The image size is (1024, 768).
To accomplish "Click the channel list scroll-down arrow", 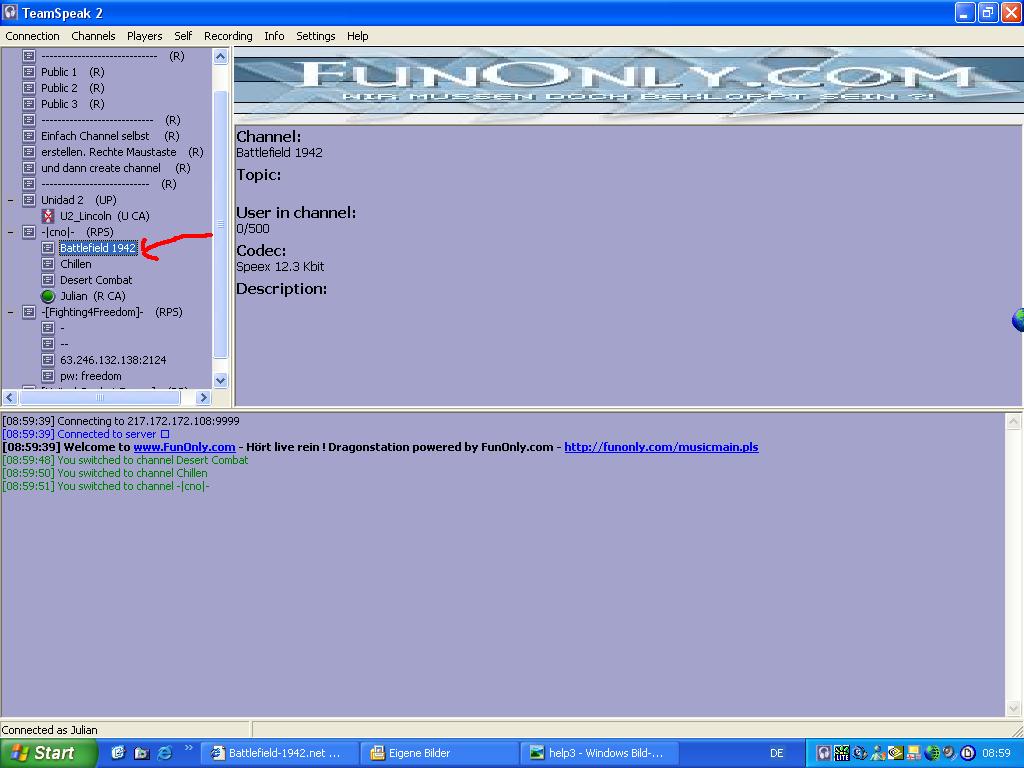I will click(221, 380).
